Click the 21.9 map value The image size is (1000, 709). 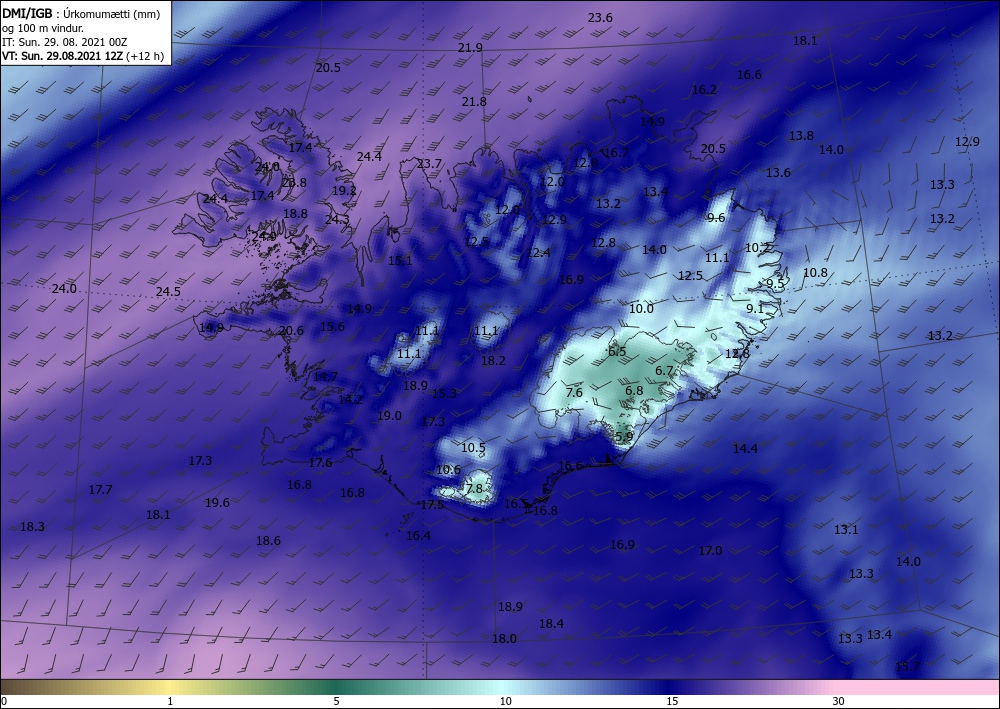click(x=470, y=48)
